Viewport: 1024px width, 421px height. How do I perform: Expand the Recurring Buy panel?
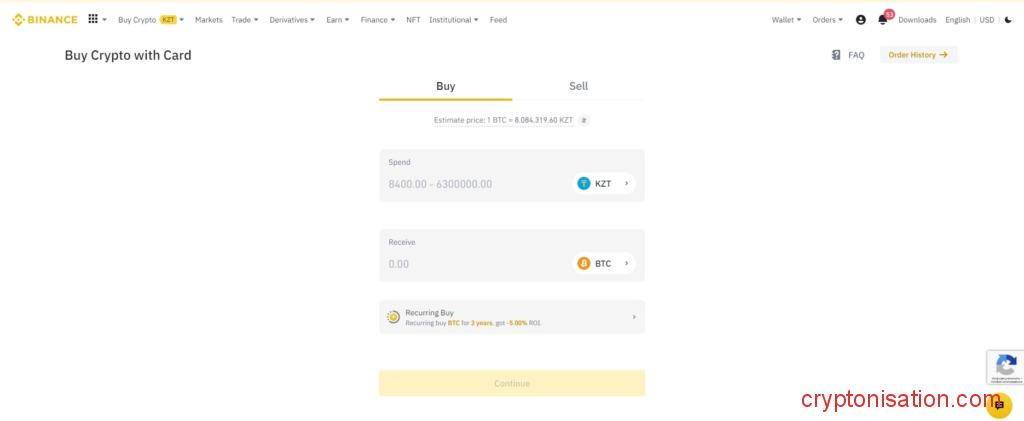[633, 317]
